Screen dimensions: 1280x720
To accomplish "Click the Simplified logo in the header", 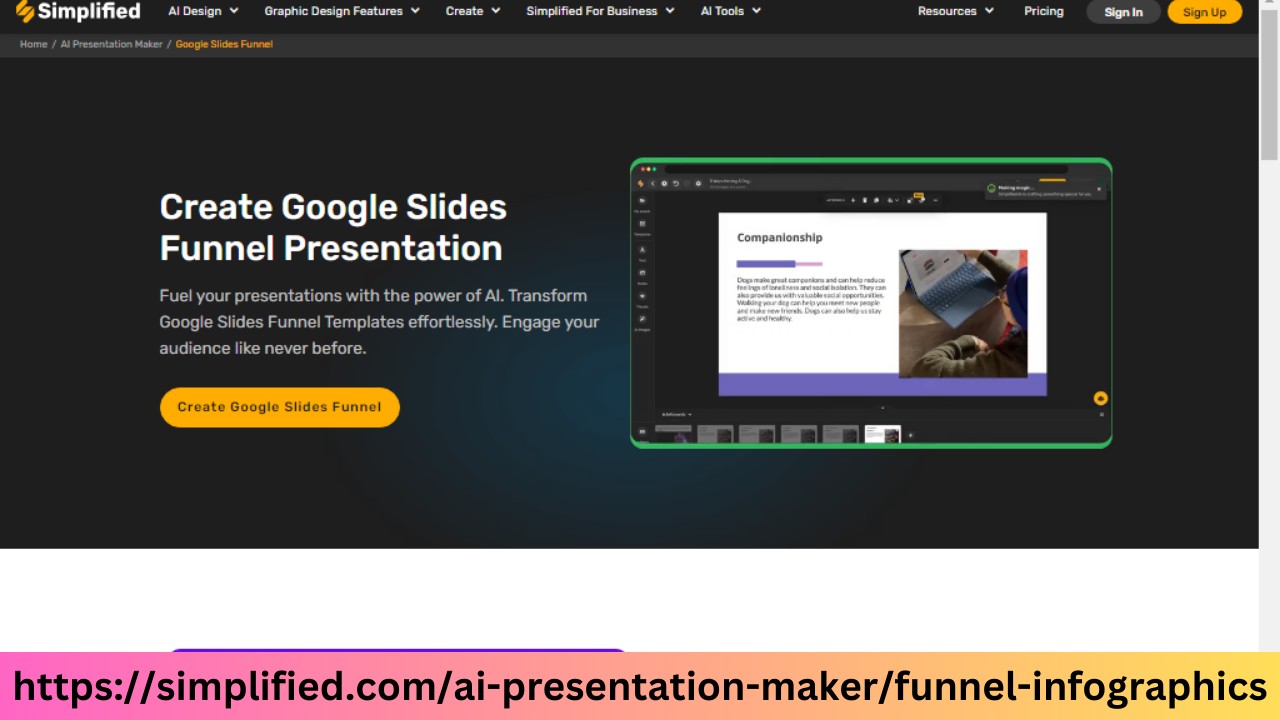I will 78,11.
